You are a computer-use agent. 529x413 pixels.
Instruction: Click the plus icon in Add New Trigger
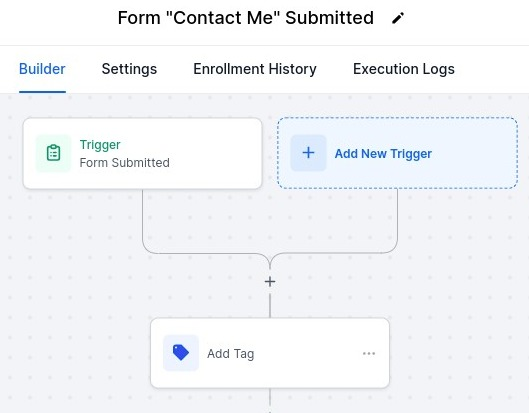pos(308,153)
